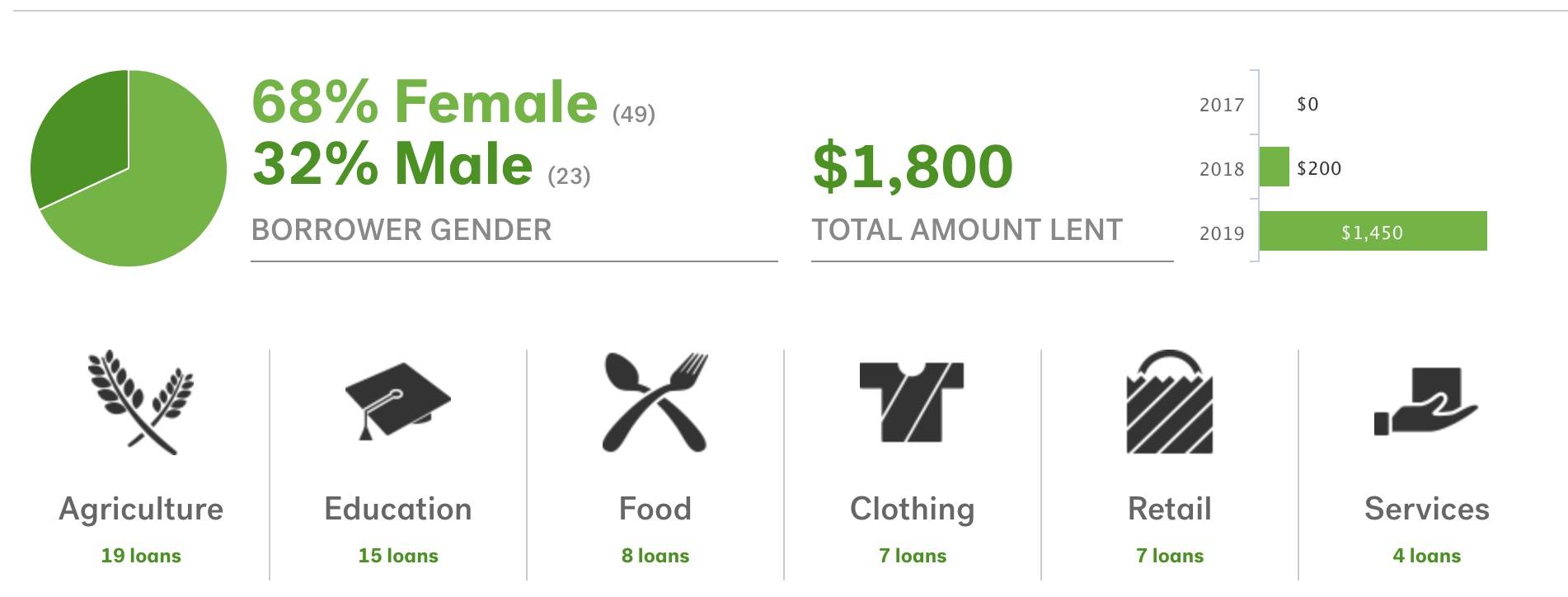Screen dimensions: 1568x597
Task: Open the 15 loans link under Education
Action: 398,556
